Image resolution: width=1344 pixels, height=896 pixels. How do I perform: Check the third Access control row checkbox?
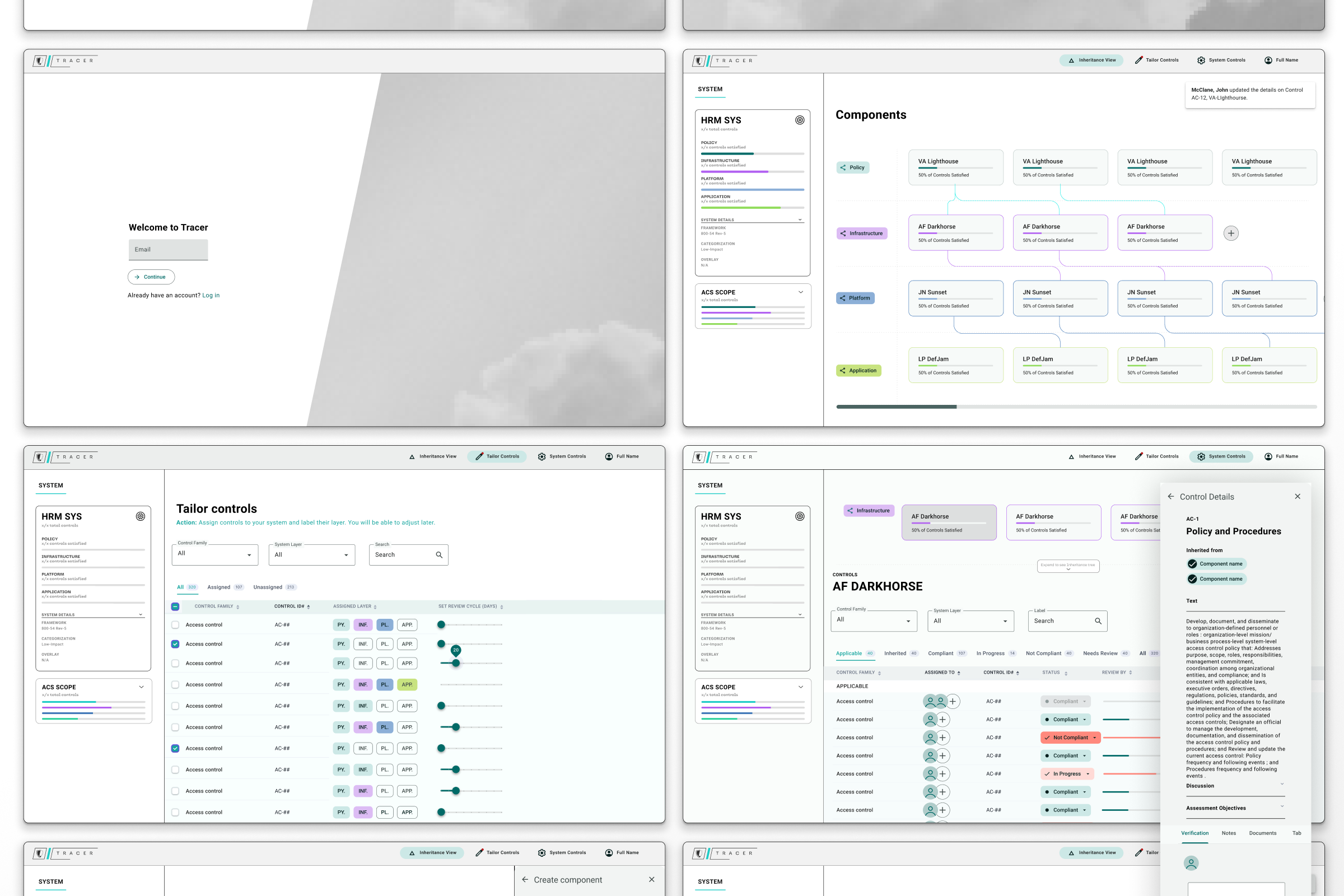(x=175, y=663)
